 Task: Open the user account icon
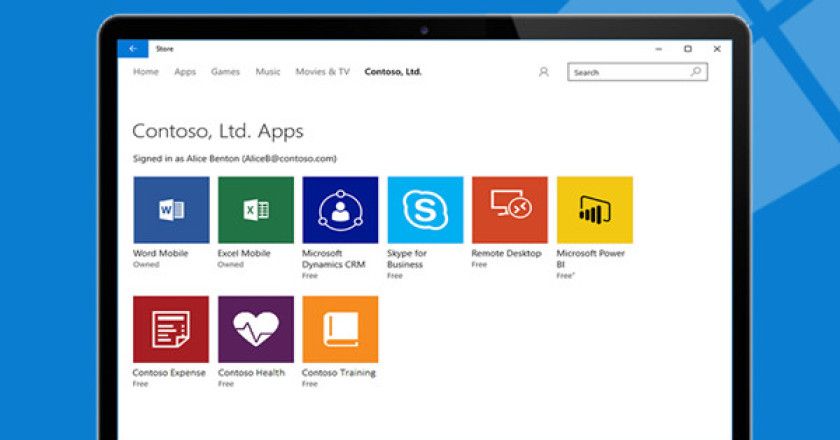tap(544, 72)
